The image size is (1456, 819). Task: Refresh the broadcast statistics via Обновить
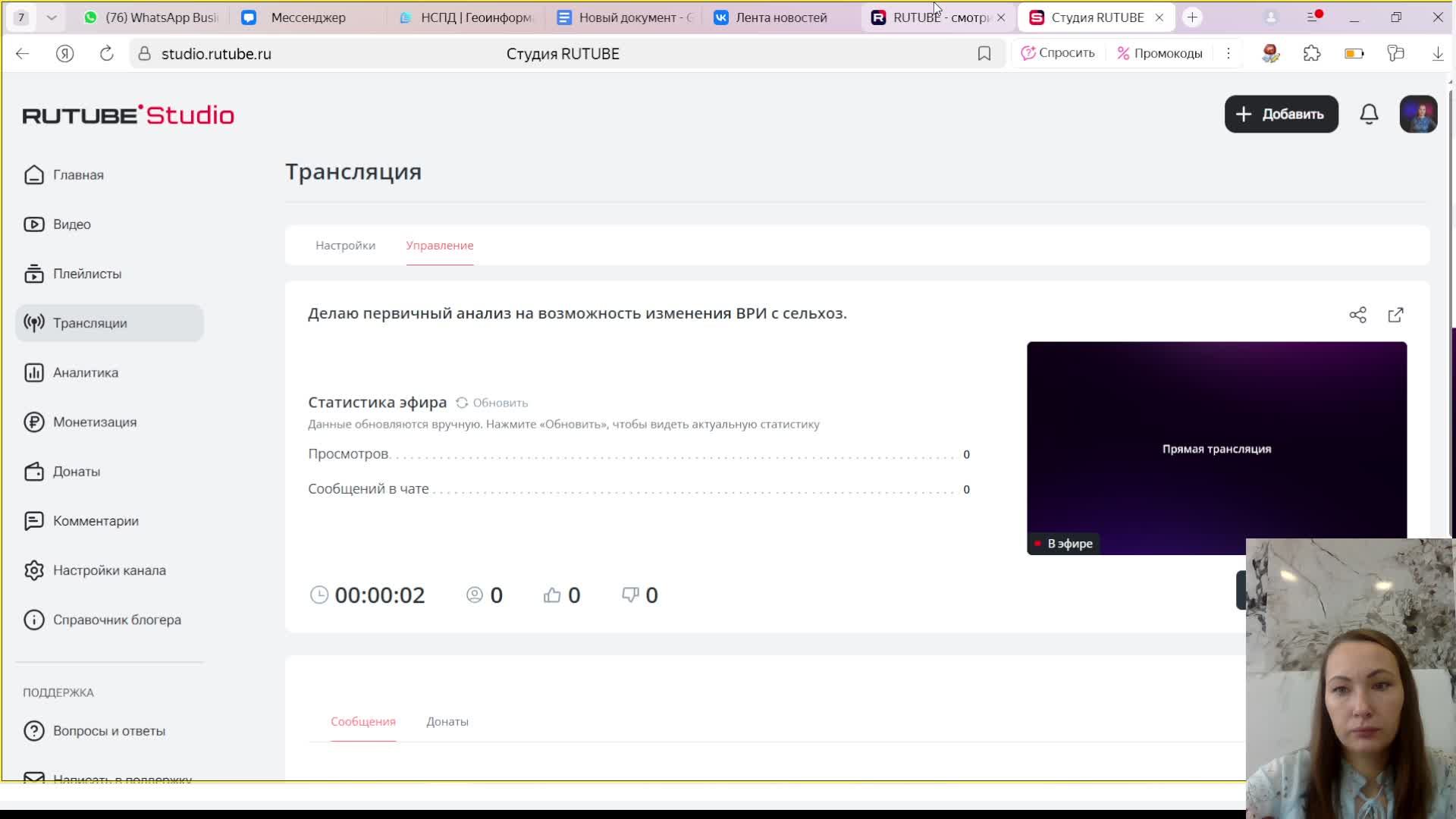click(492, 403)
